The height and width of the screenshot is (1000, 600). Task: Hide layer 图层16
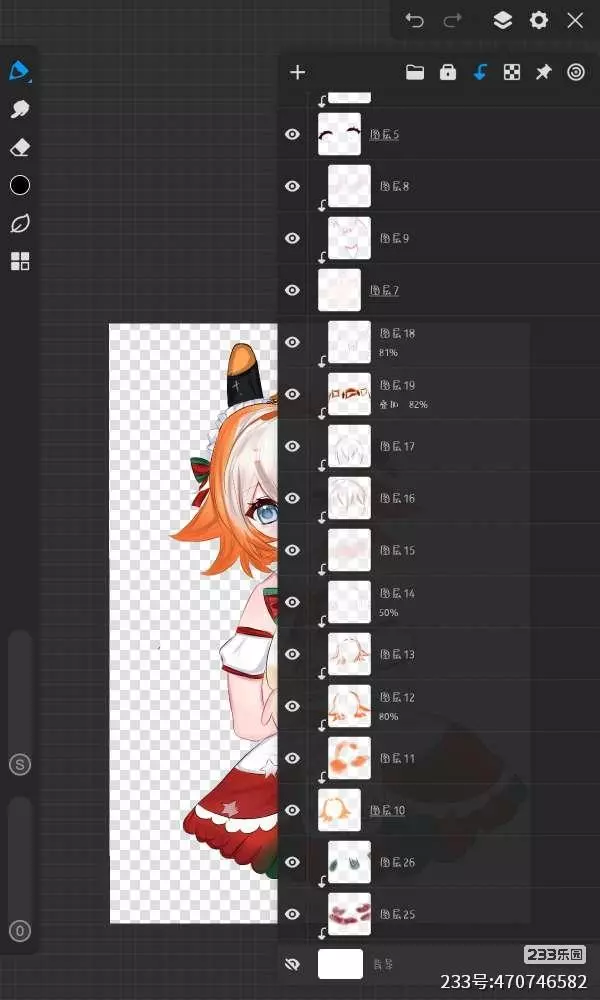293,498
